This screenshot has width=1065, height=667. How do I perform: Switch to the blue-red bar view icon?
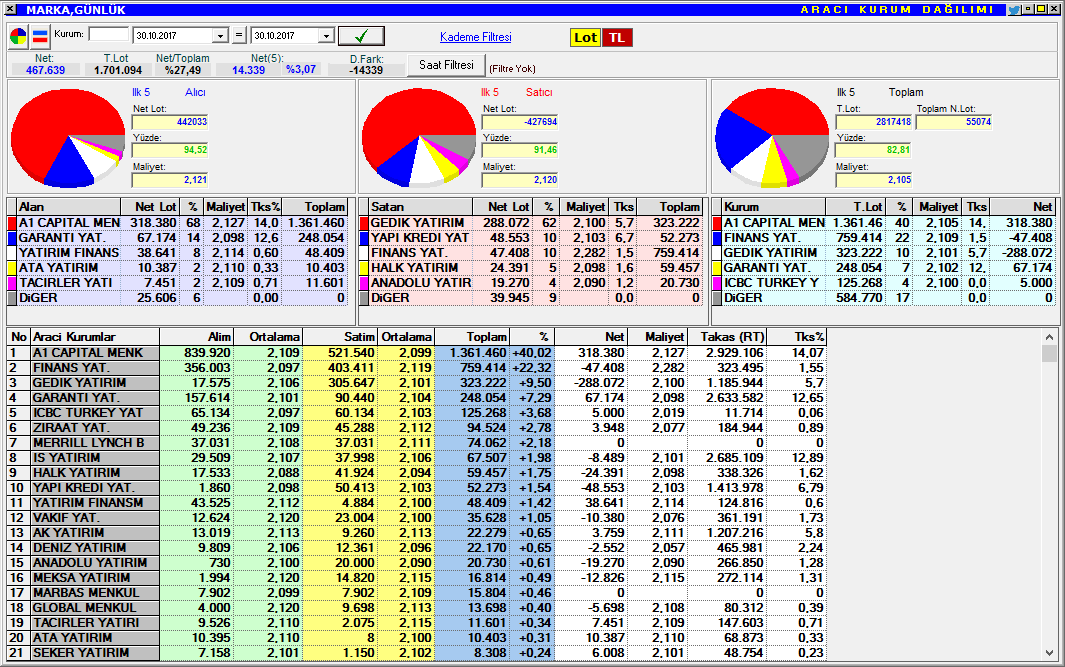40,37
